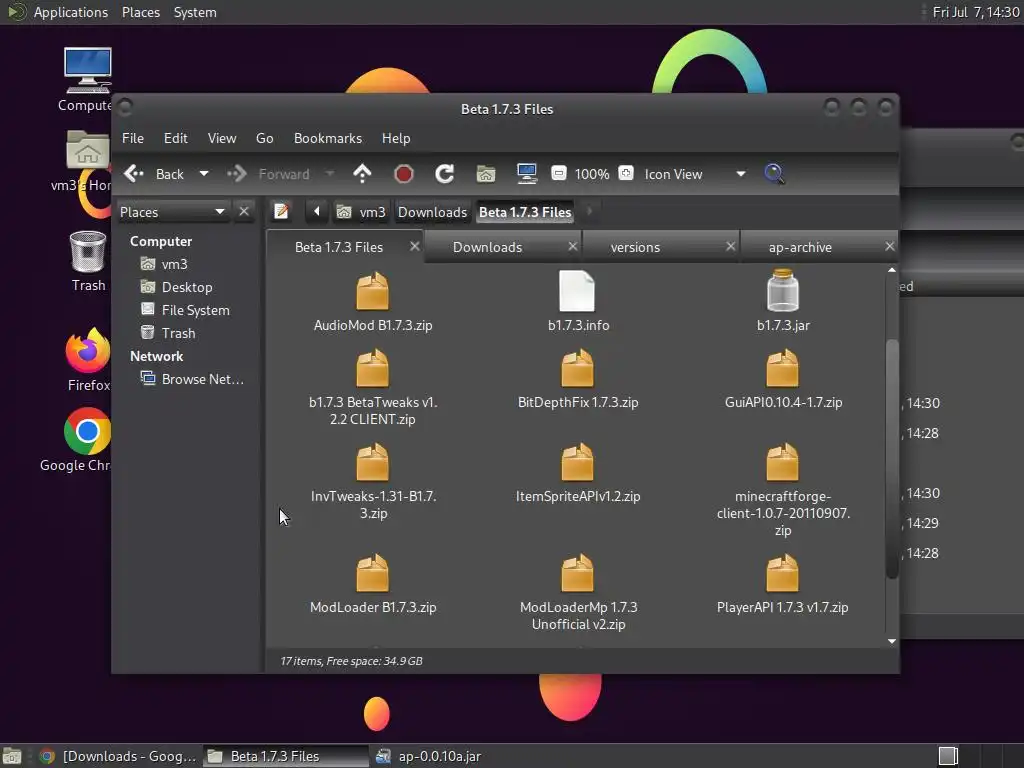Open the Places sidebar selector dropdown

click(x=173, y=212)
